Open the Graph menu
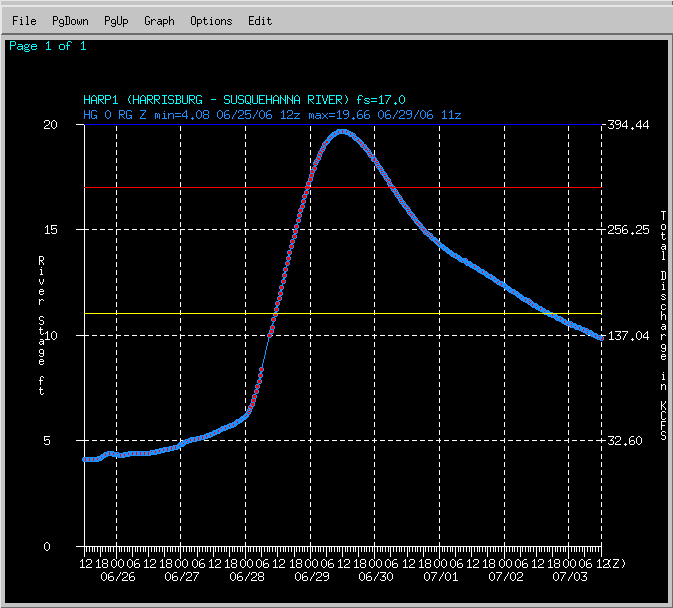 [159, 21]
